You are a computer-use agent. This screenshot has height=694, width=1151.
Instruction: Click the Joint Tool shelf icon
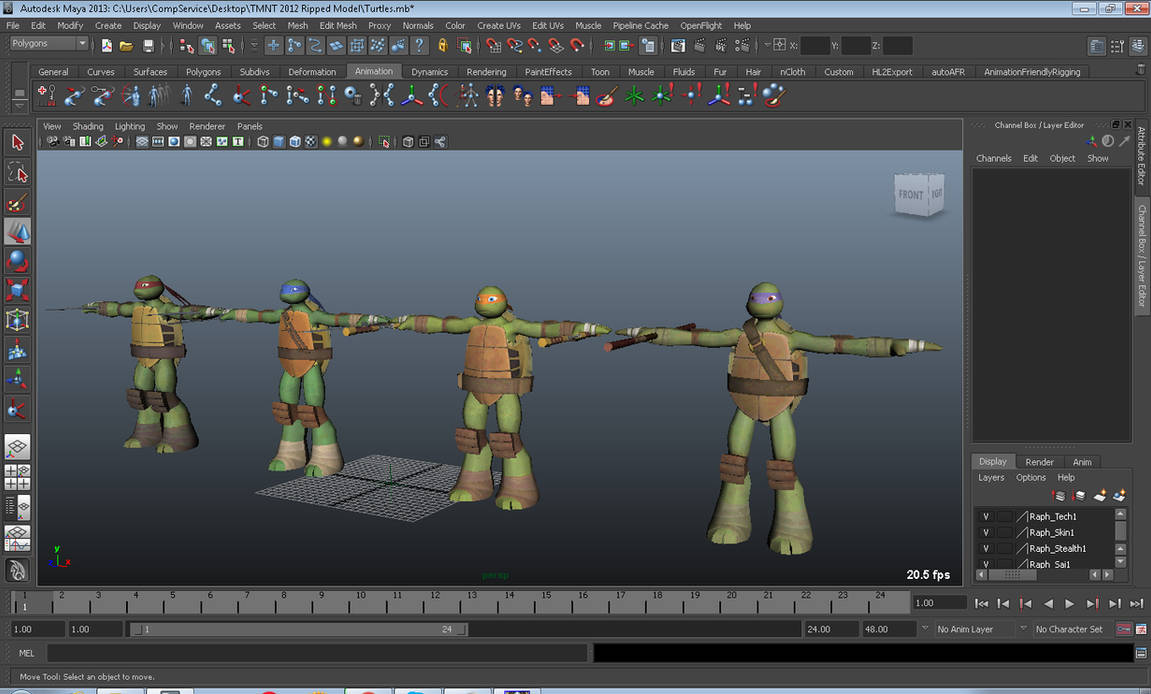(x=212, y=95)
